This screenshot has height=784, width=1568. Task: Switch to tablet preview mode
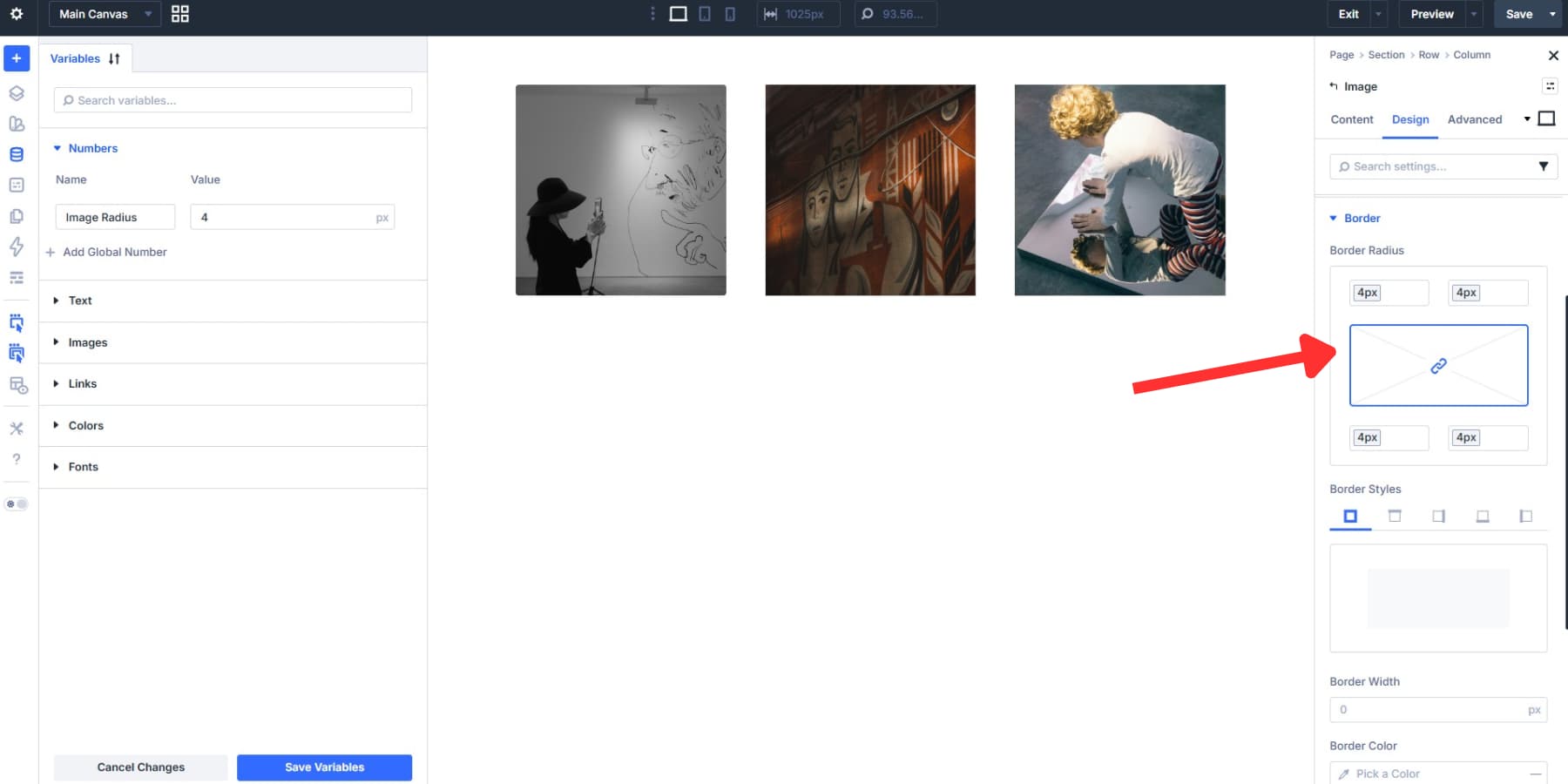[x=705, y=14]
